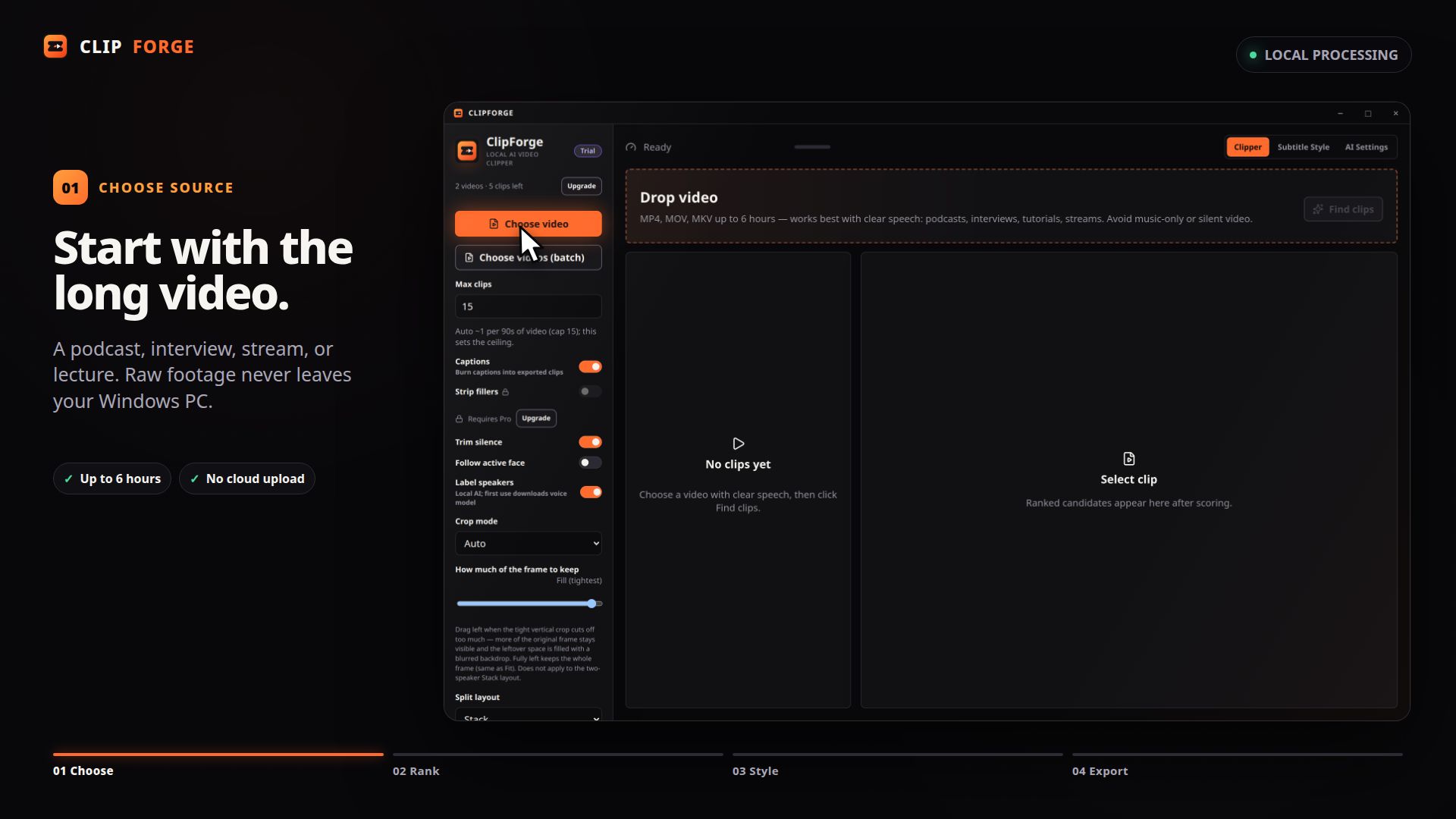Click the ClipForge app logo in the sidebar
The width and height of the screenshot is (1456, 819).
tap(467, 151)
